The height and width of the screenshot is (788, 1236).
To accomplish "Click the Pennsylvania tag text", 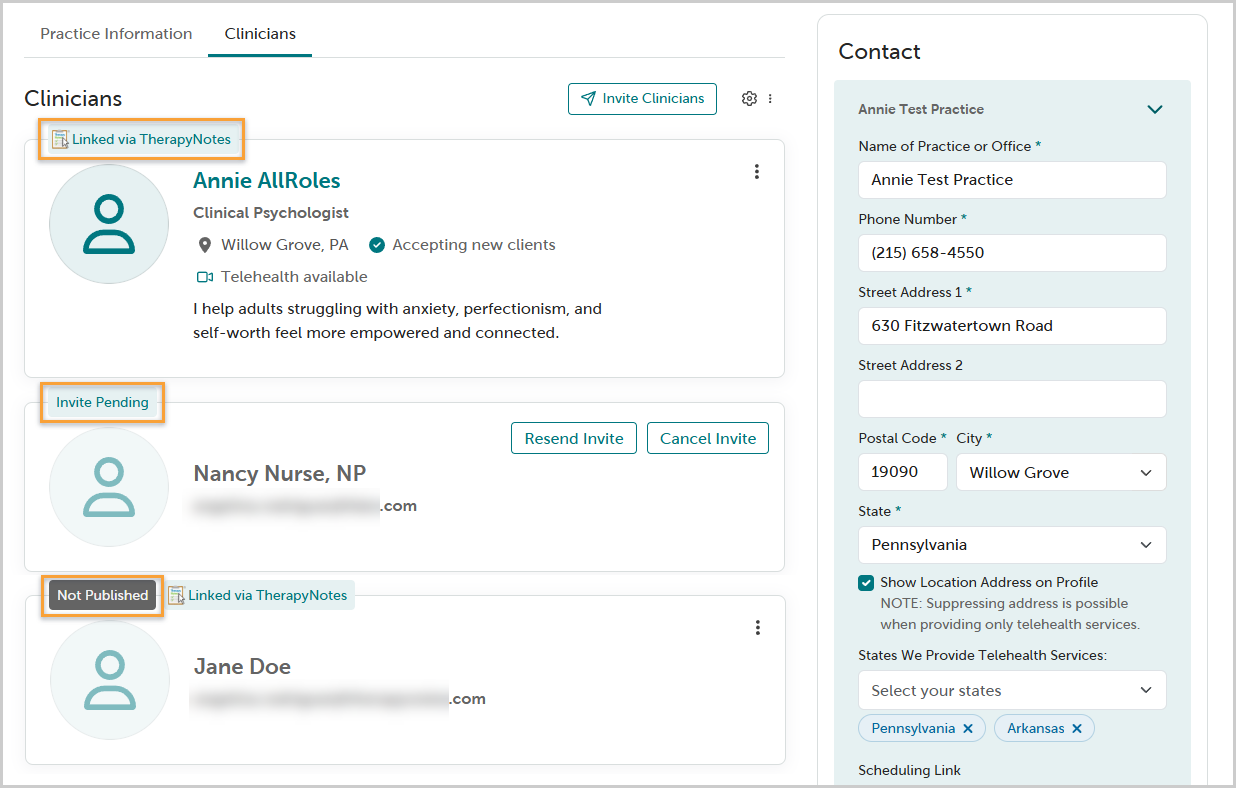I will click(x=913, y=729).
